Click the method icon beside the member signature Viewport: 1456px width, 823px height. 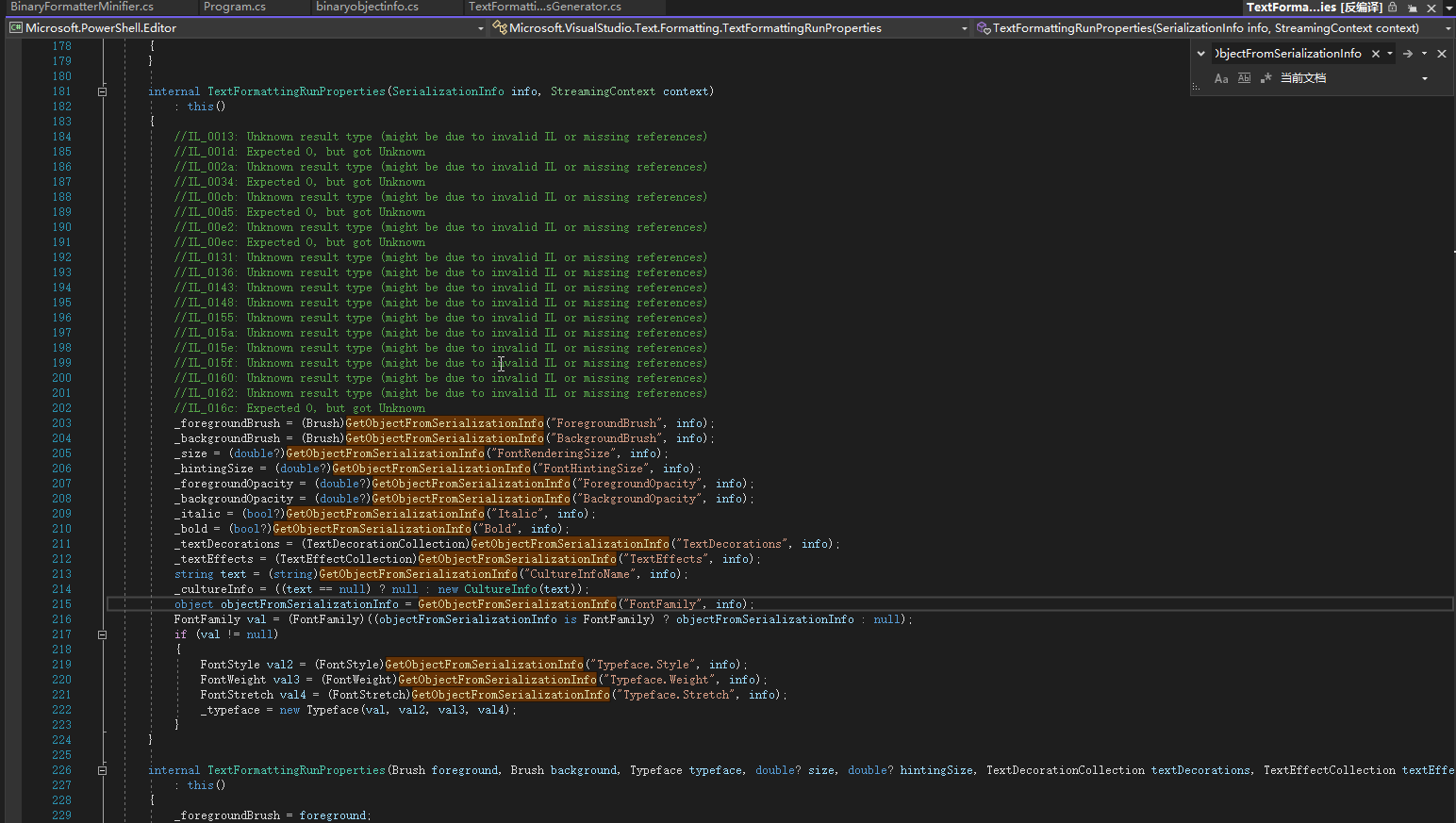point(984,28)
